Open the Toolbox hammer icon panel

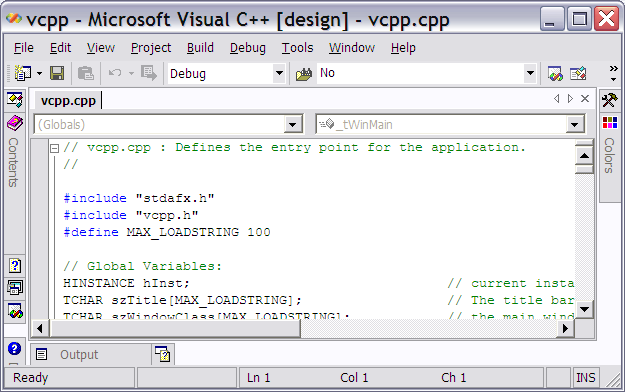(x=609, y=100)
